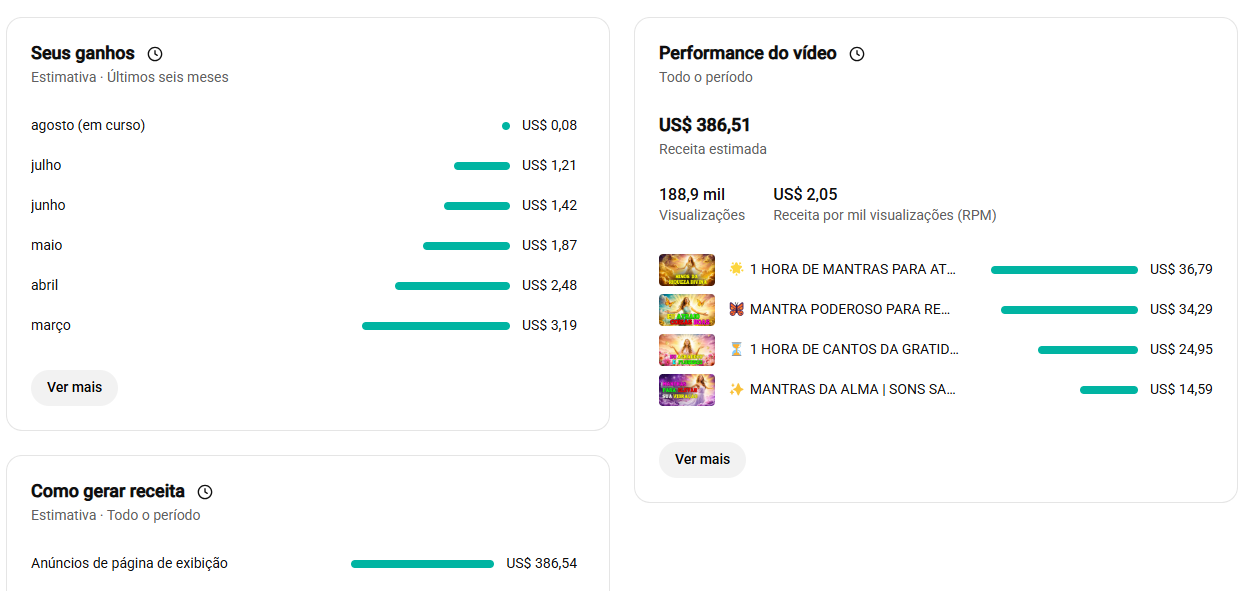Open the MANTRAS DA ALMA video thumbnail

pos(687,390)
